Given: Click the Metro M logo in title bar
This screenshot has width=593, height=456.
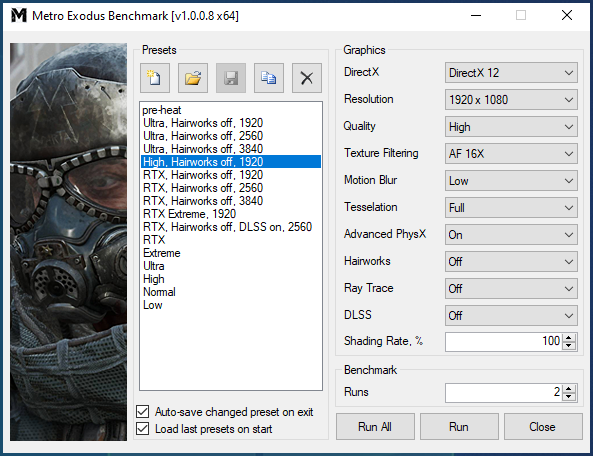Looking at the screenshot, I should click(19, 16).
